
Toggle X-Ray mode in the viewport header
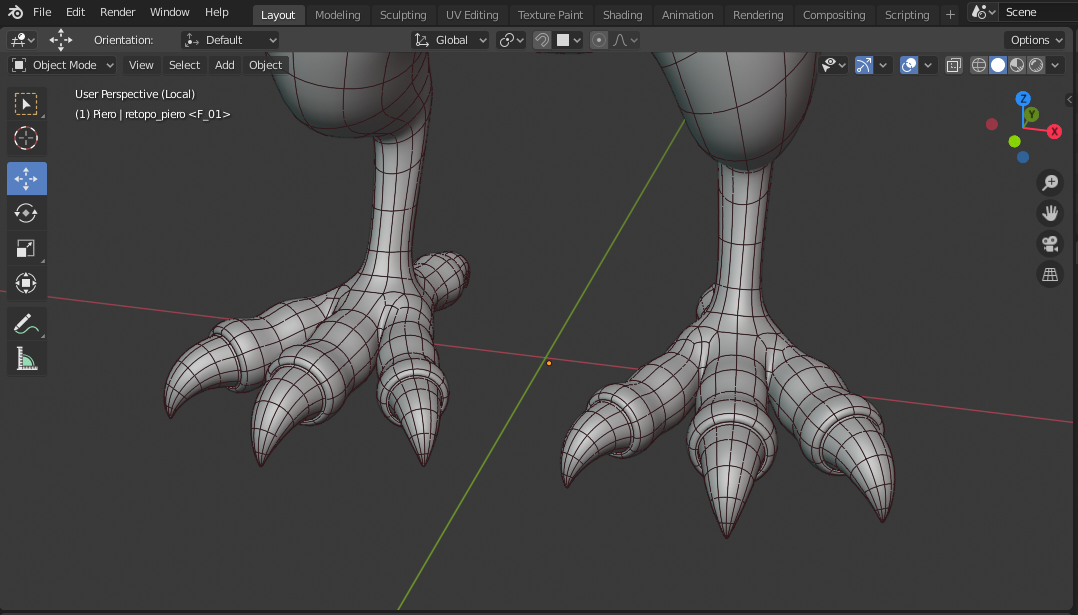coord(953,64)
